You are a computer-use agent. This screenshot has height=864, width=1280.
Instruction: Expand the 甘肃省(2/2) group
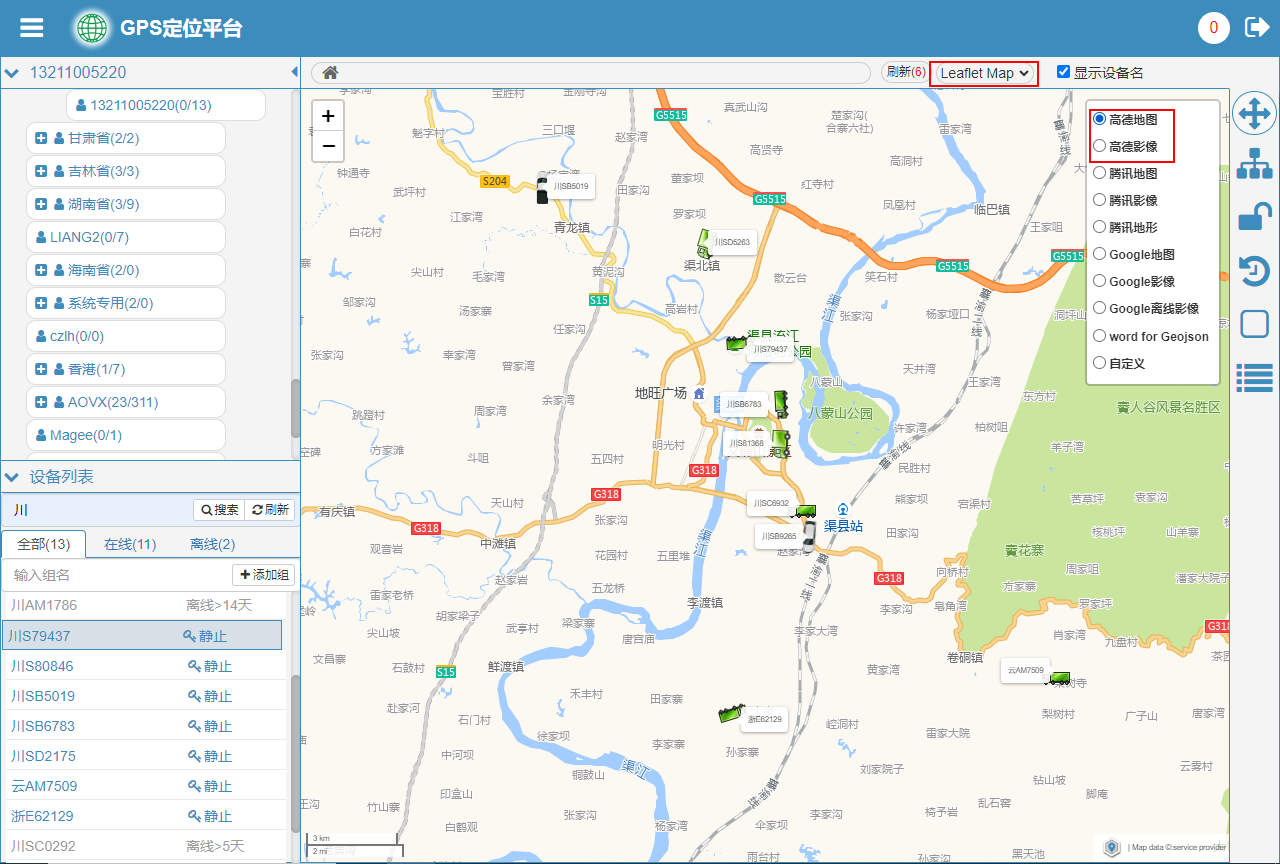tap(41, 138)
